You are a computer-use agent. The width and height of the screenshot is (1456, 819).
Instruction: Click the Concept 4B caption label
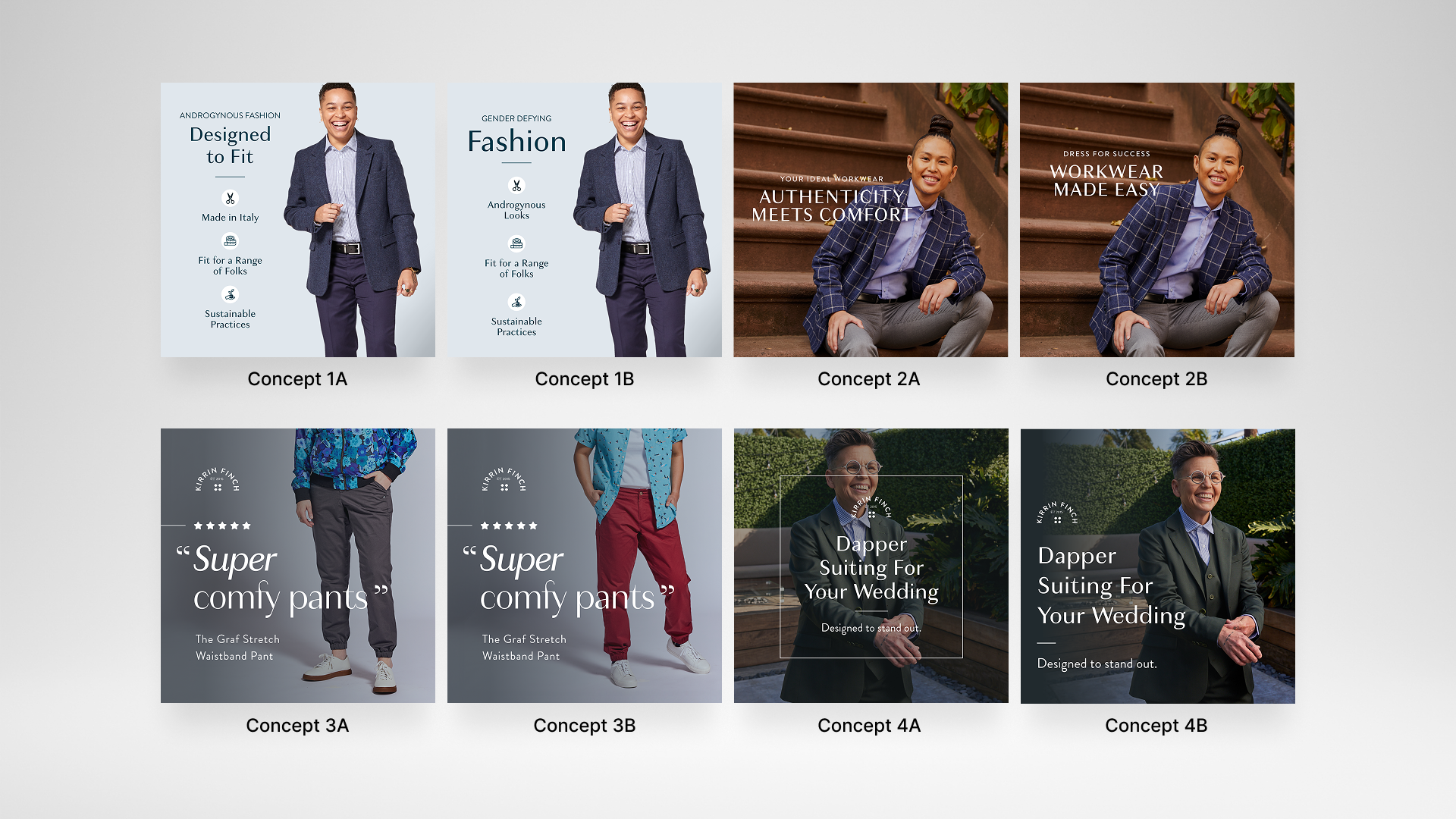[1156, 726]
